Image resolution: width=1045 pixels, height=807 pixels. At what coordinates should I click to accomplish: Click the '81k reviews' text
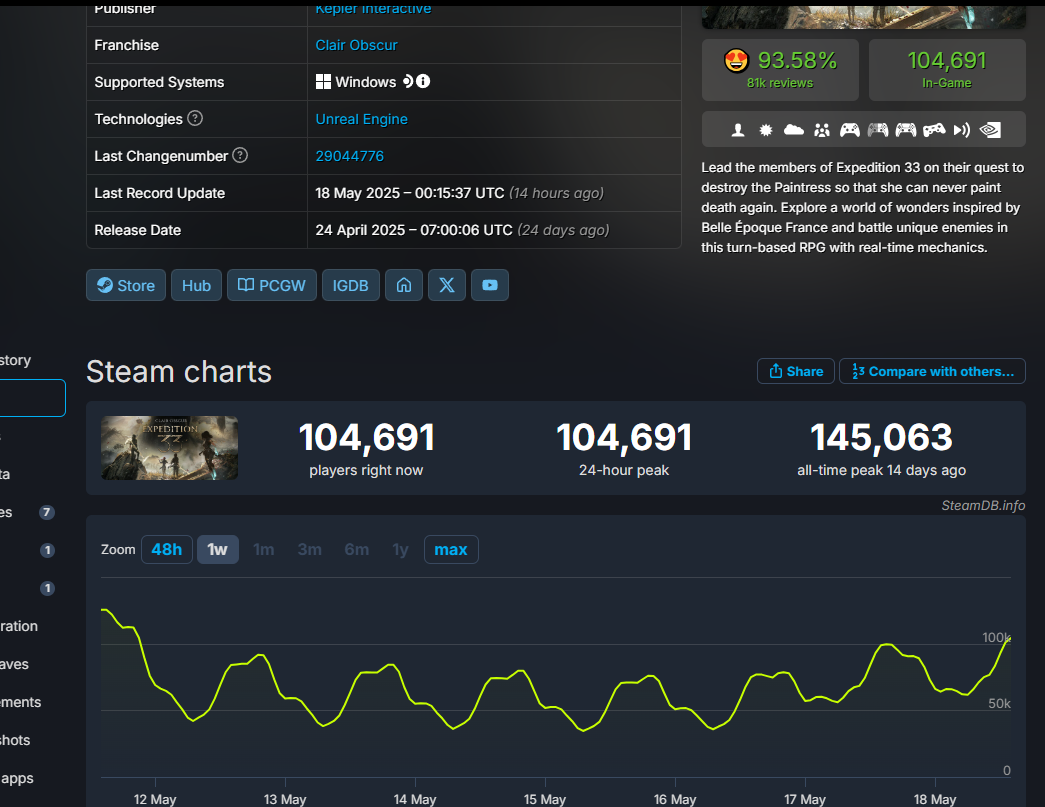(x=780, y=83)
